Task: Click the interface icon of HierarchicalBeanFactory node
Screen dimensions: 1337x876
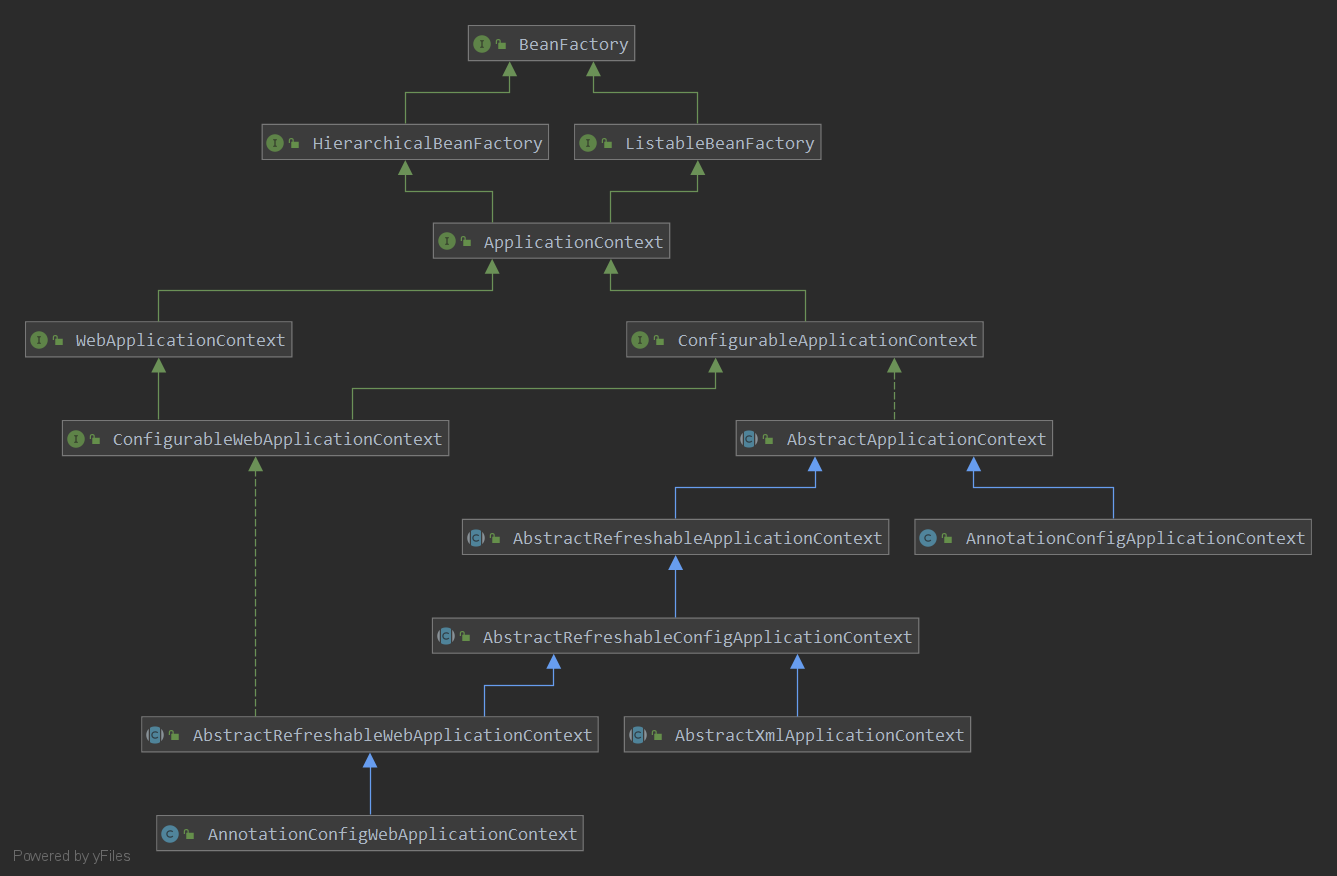Action: click(276, 143)
